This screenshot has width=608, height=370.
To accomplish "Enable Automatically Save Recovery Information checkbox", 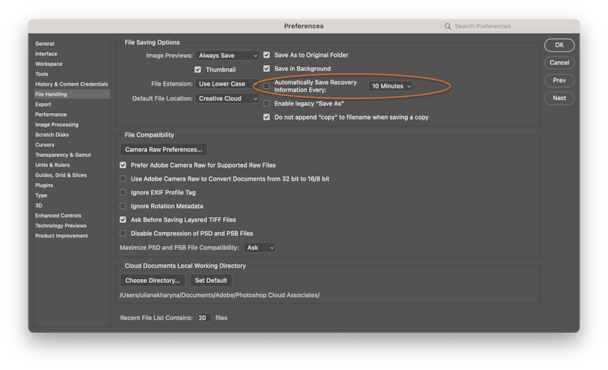I will point(267,86).
